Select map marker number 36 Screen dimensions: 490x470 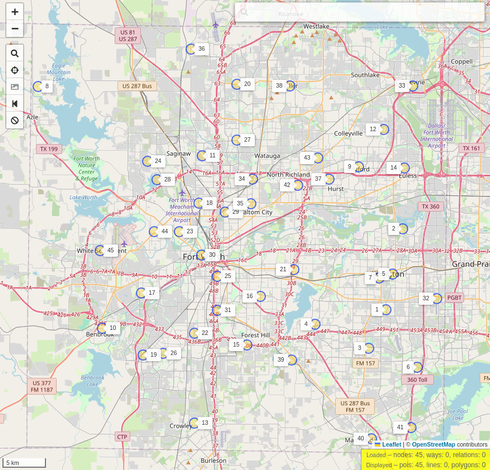click(x=191, y=49)
